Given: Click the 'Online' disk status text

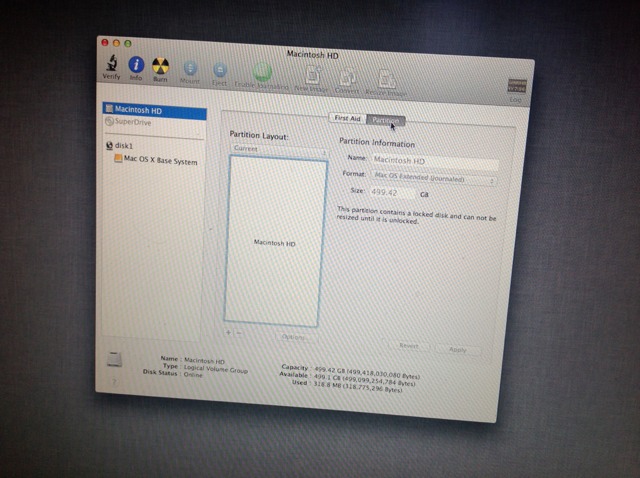Looking at the screenshot, I should pyautogui.click(x=193, y=374).
